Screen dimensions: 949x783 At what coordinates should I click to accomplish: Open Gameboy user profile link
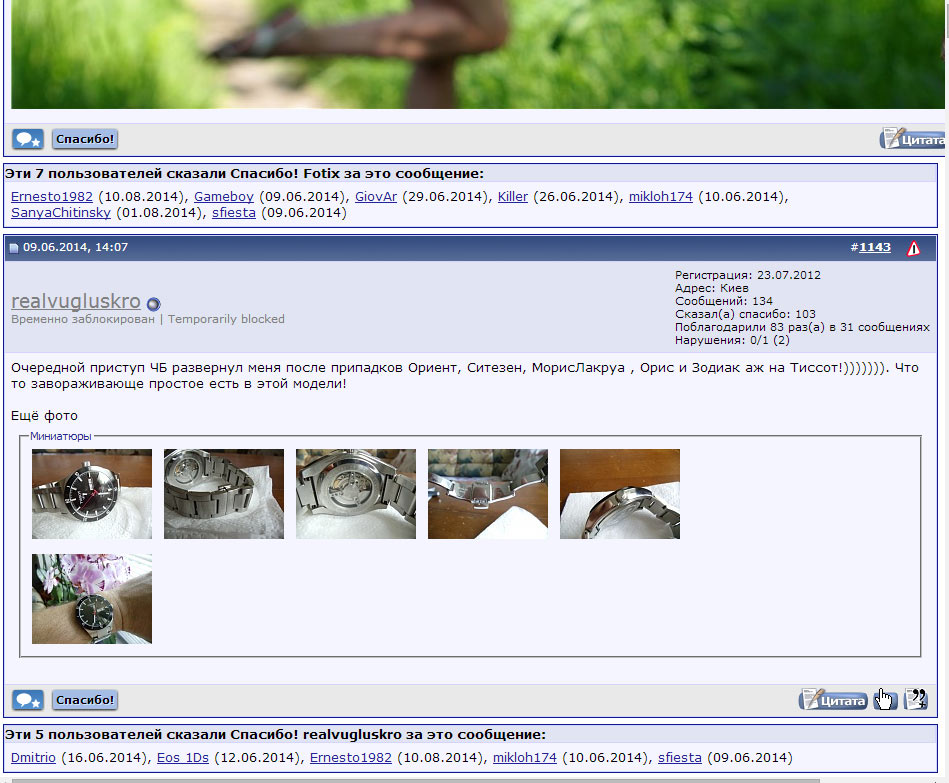click(x=224, y=197)
